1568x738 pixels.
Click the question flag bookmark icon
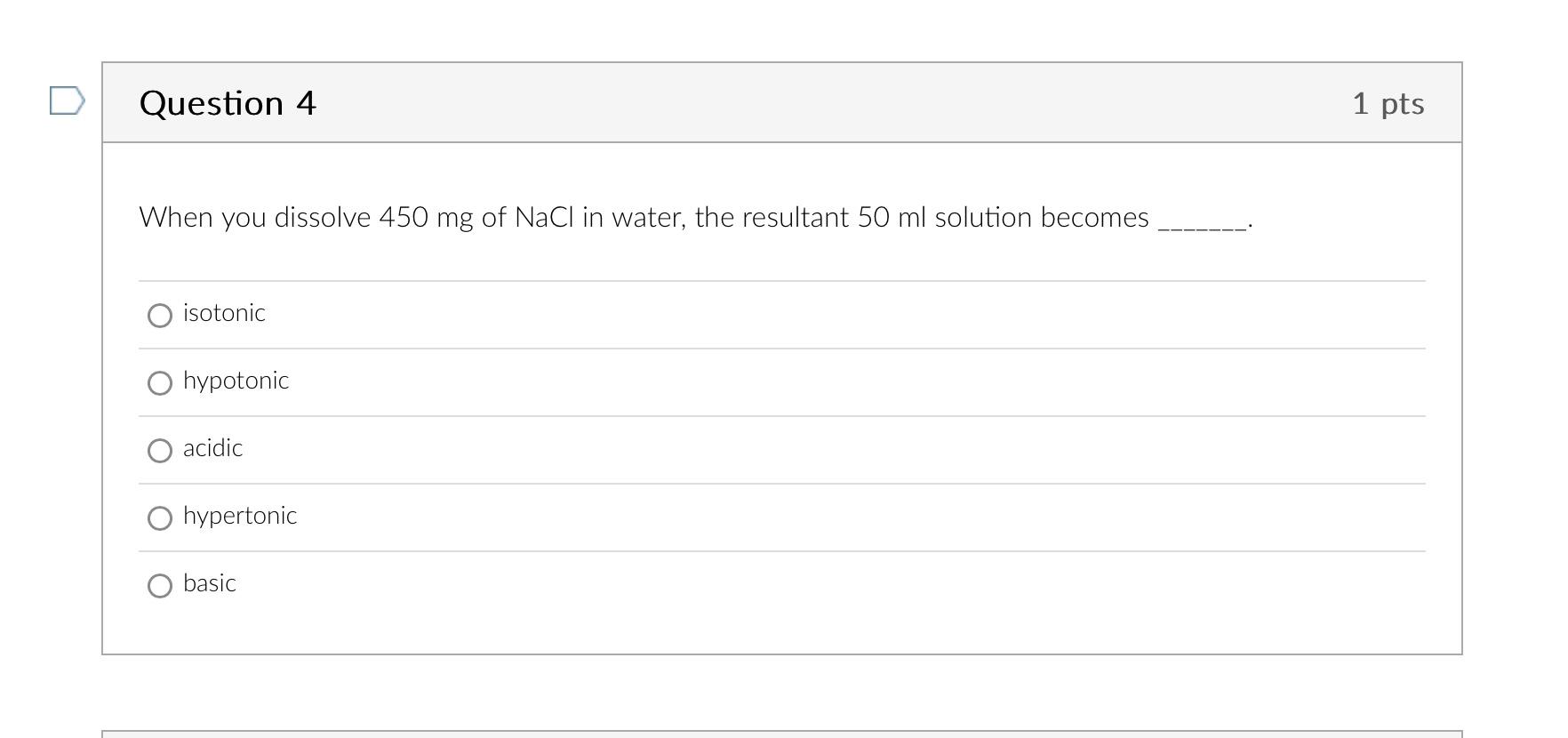(x=66, y=102)
